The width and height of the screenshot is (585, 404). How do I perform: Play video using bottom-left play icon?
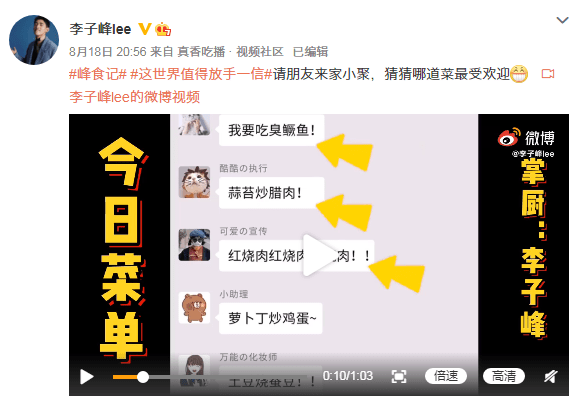87,377
